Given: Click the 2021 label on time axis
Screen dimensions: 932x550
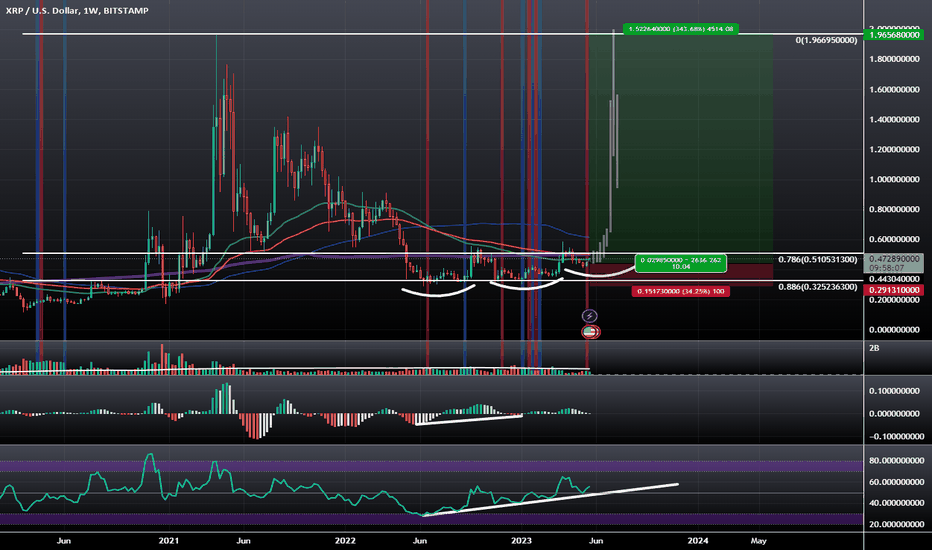Looking at the screenshot, I should (169, 541).
